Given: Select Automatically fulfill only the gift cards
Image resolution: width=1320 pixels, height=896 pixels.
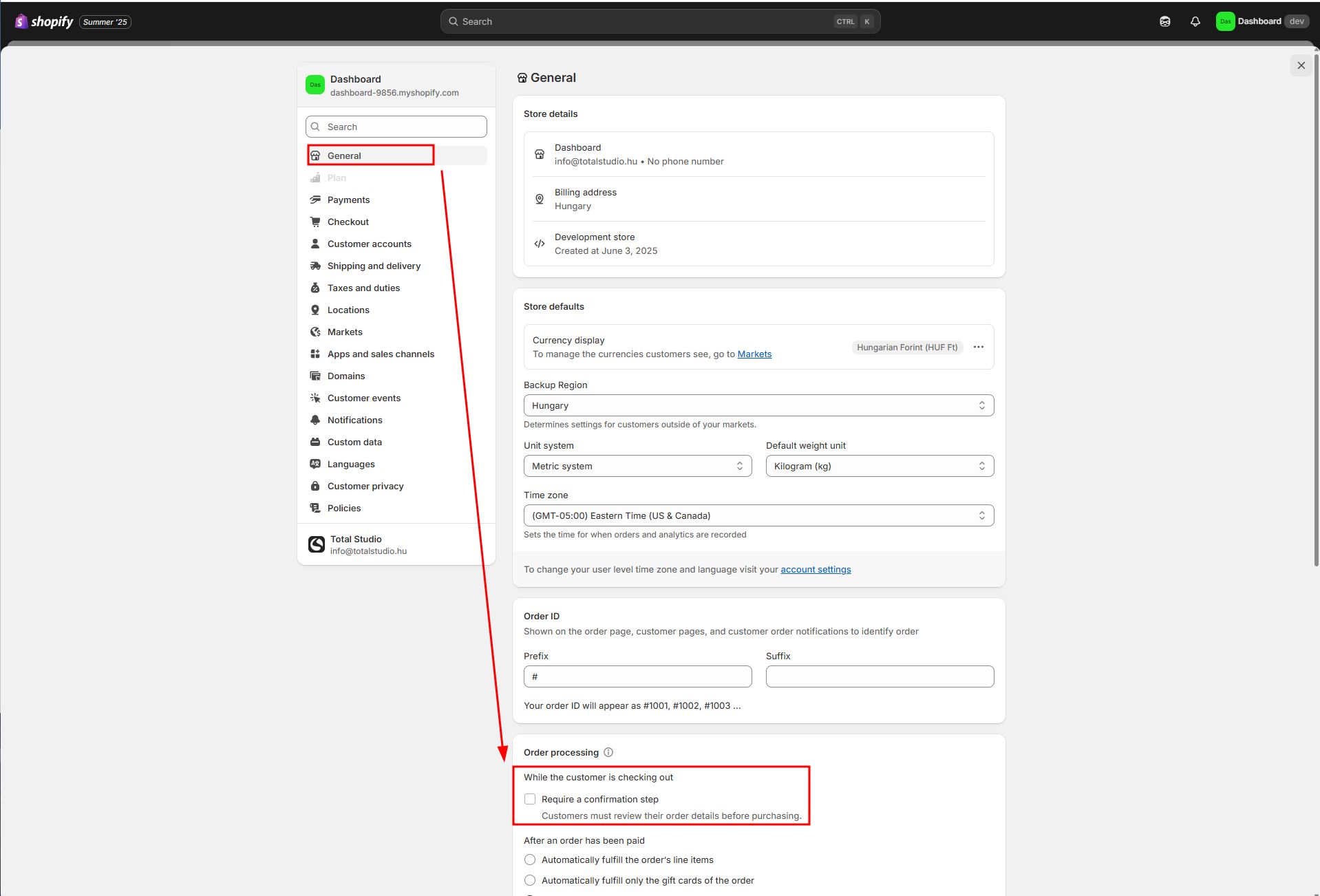Looking at the screenshot, I should click(530, 880).
